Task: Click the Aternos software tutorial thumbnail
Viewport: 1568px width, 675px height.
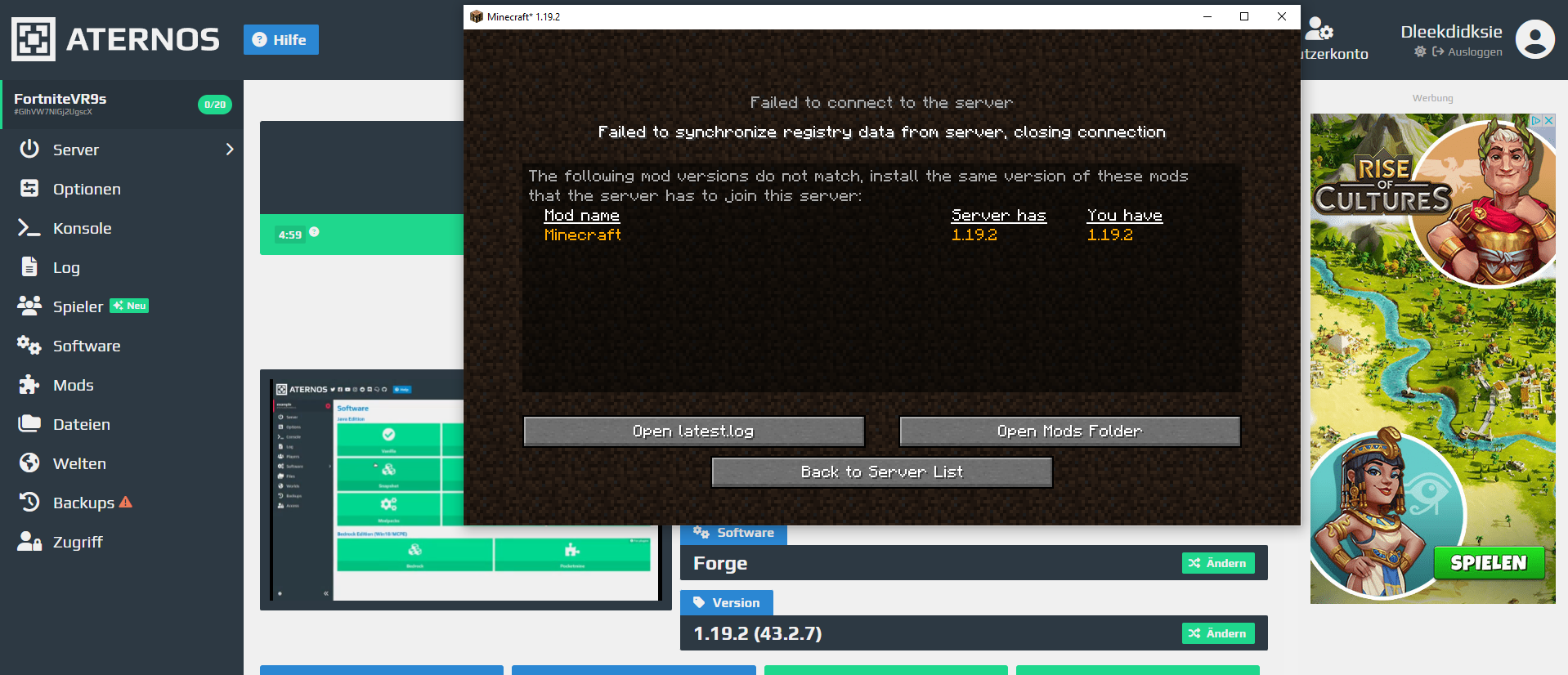Action: coord(465,490)
